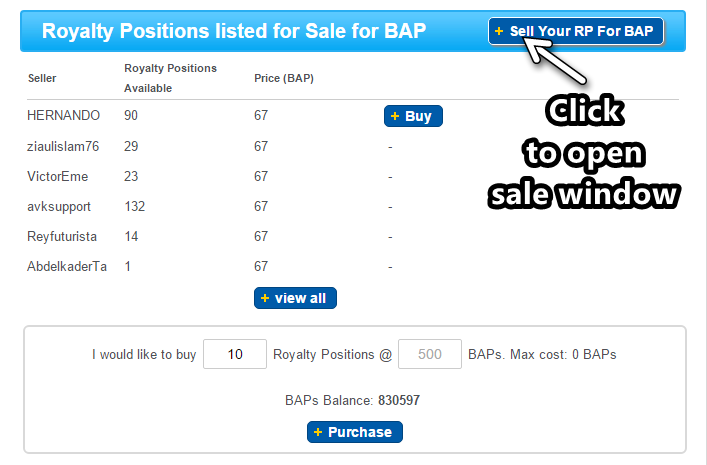Click the Royalty Positions Available column header

tap(170, 78)
